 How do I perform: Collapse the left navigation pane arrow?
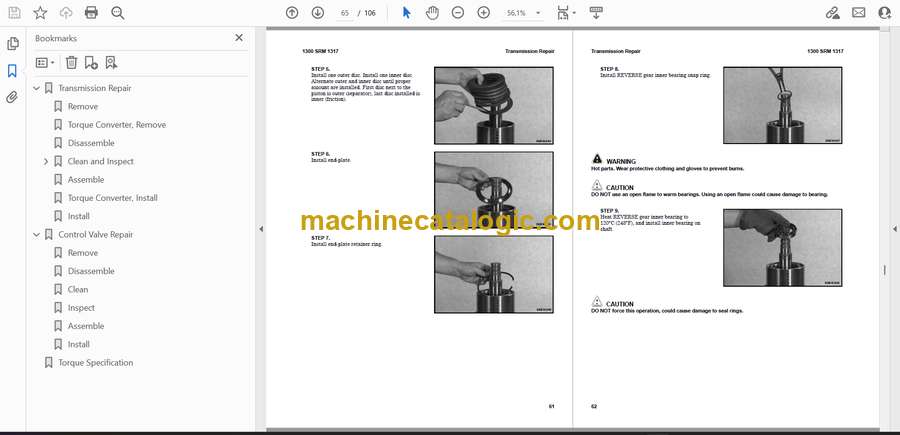click(x=261, y=229)
